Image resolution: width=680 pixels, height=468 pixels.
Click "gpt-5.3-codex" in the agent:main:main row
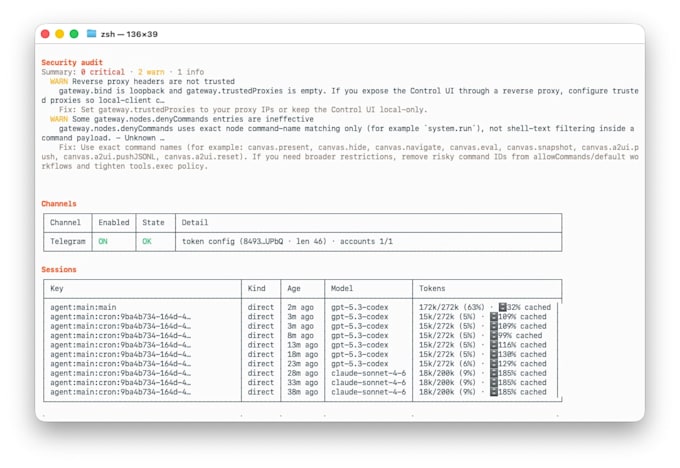360,307
